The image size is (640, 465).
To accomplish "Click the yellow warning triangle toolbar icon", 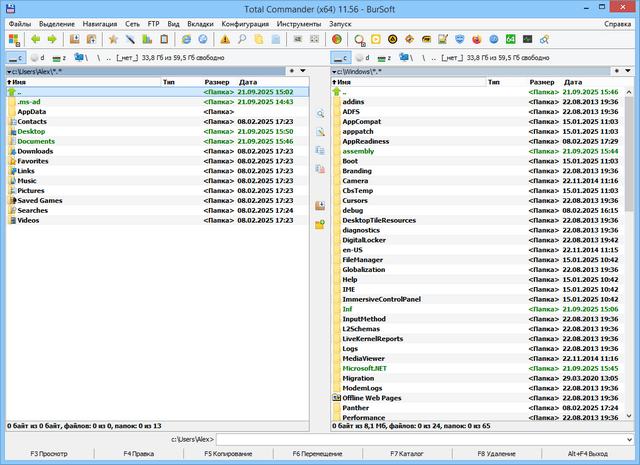I will pyautogui.click(x=225, y=39).
